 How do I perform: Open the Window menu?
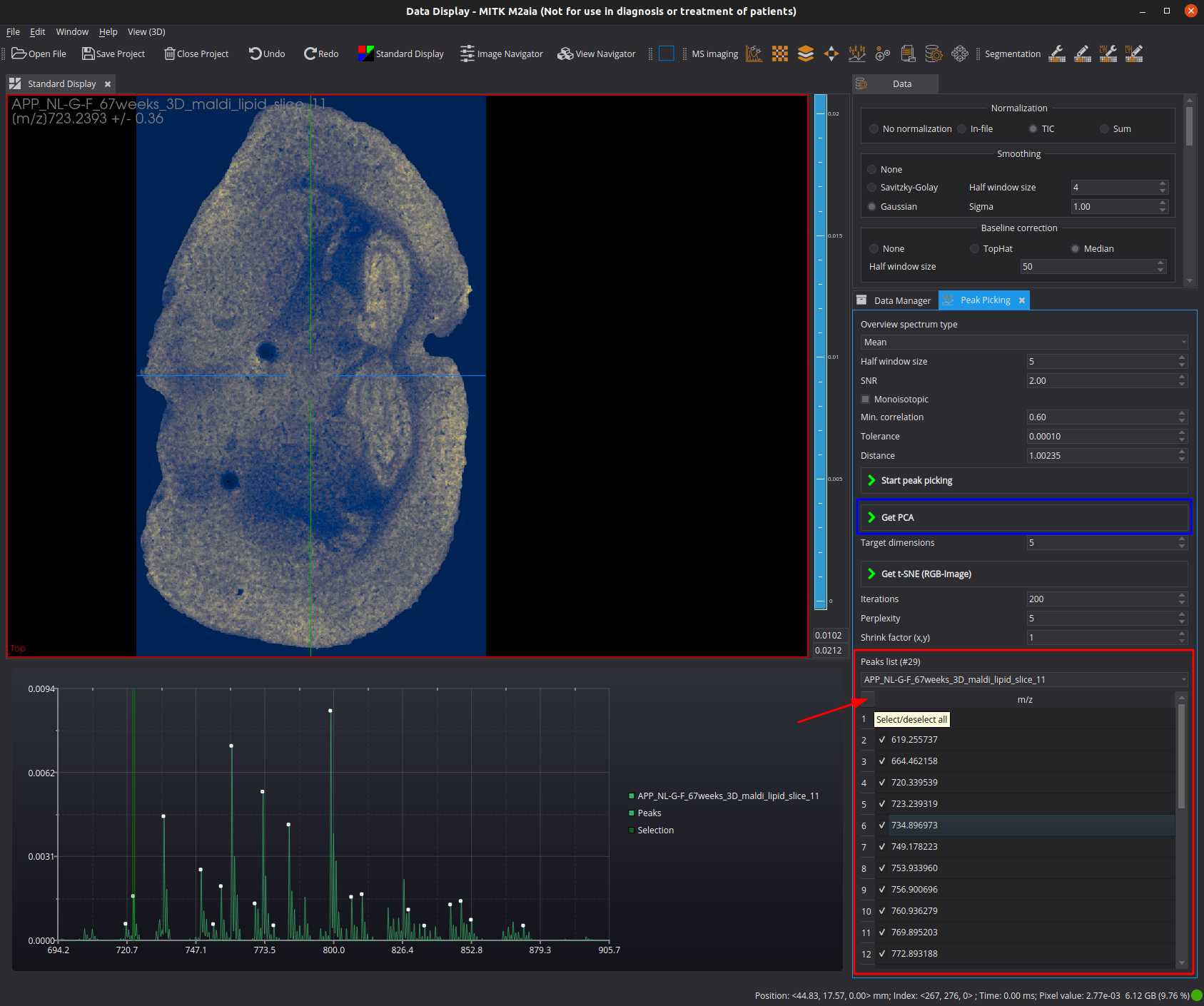(72, 32)
